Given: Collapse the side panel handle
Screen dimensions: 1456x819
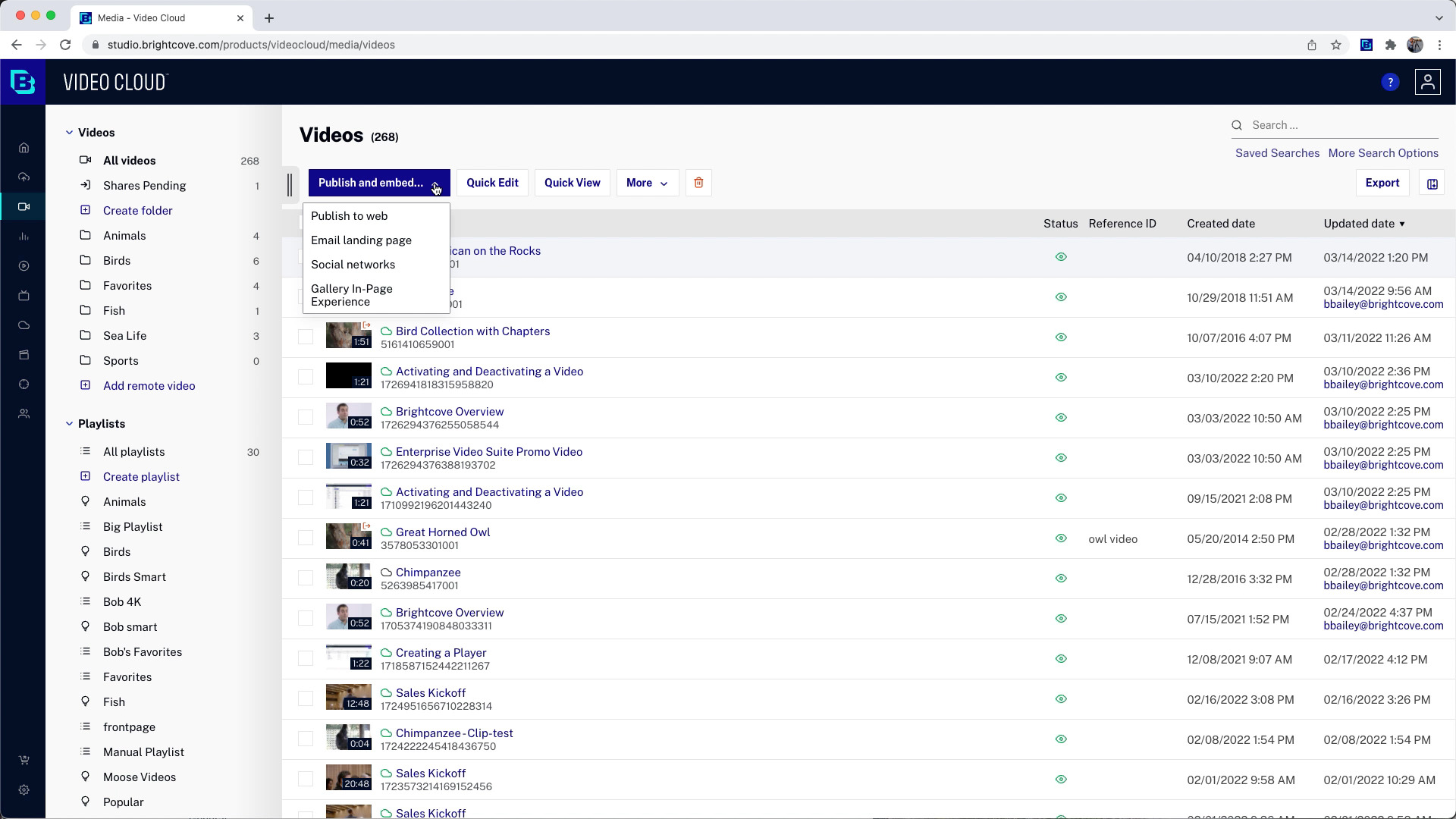Looking at the screenshot, I should [290, 184].
